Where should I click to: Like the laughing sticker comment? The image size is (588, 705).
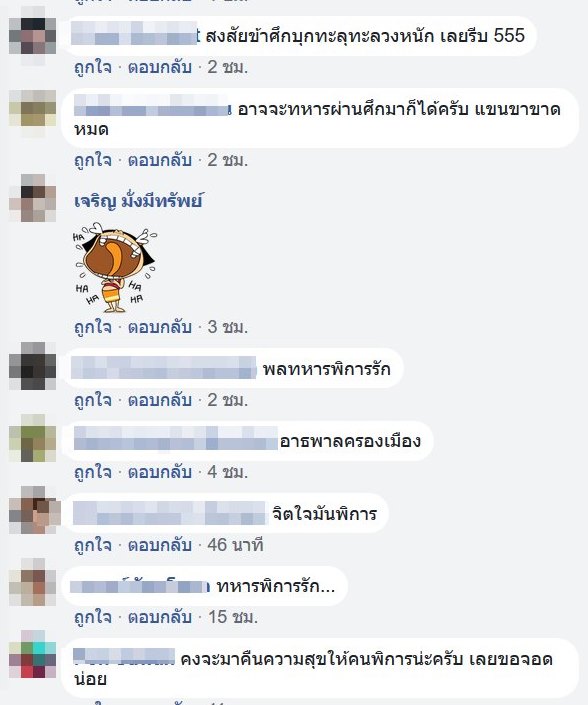click(x=93, y=327)
